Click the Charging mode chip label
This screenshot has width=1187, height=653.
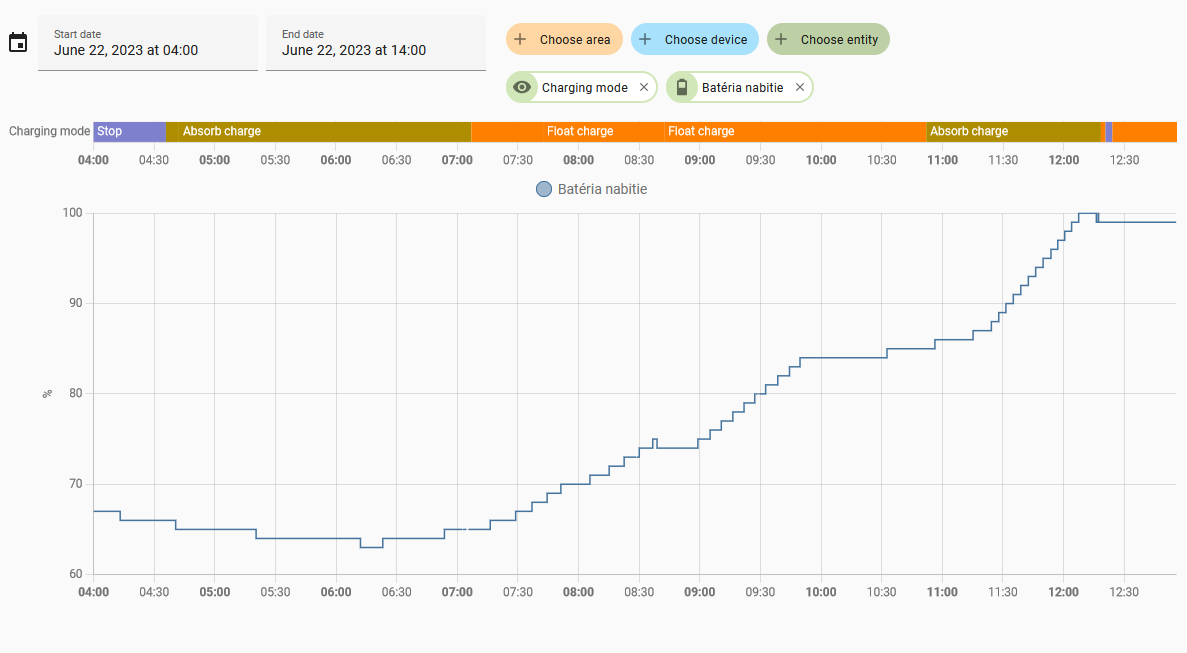tap(584, 87)
